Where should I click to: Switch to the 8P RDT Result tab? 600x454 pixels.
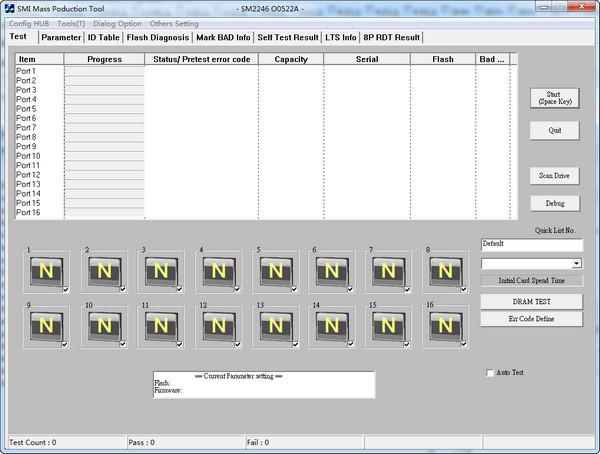pyautogui.click(x=391, y=38)
